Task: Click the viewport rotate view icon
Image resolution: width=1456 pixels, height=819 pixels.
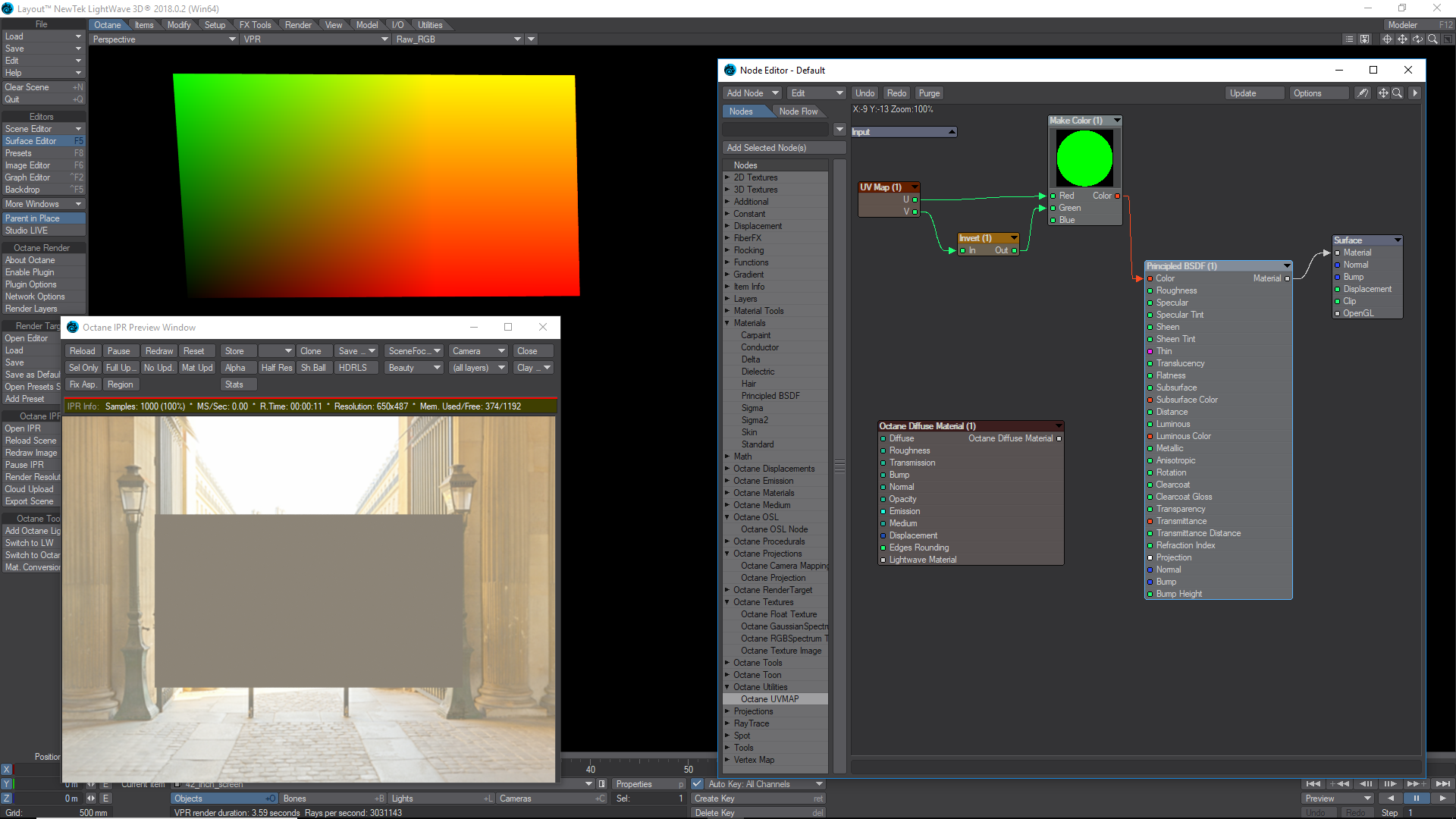Action: (x=1417, y=39)
